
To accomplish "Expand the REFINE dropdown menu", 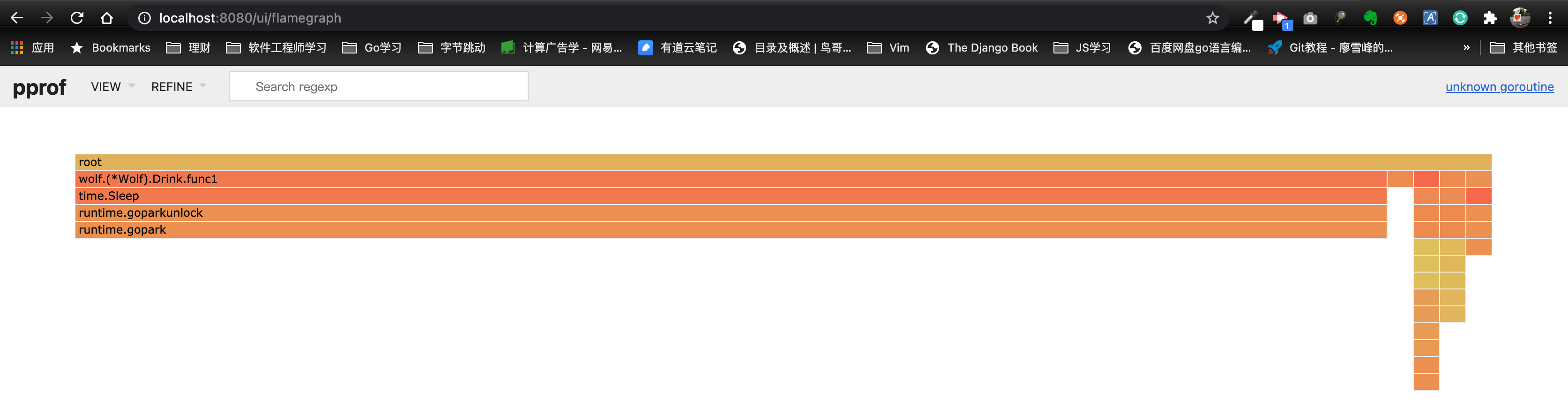I will pyautogui.click(x=179, y=86).
